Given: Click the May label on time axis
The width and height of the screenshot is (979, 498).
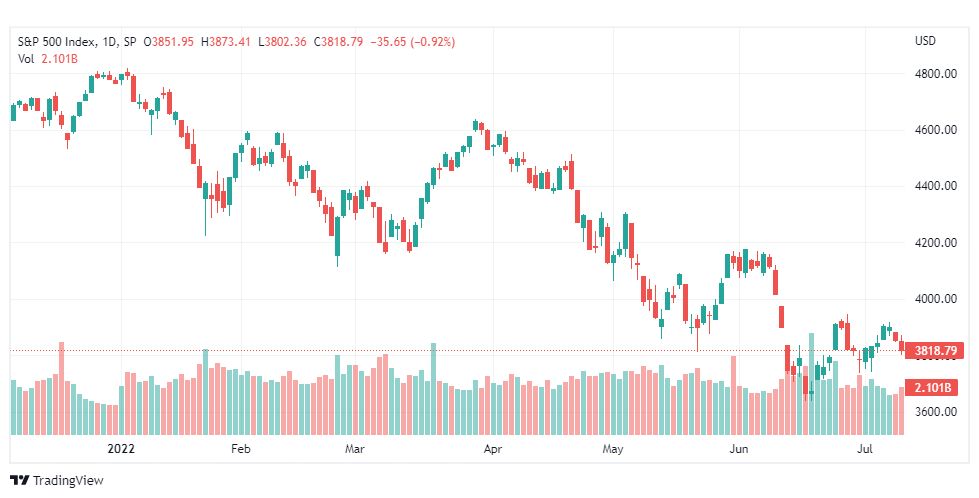Looking at the screenshot, I should pyautogui.click(x=613, y=449).
